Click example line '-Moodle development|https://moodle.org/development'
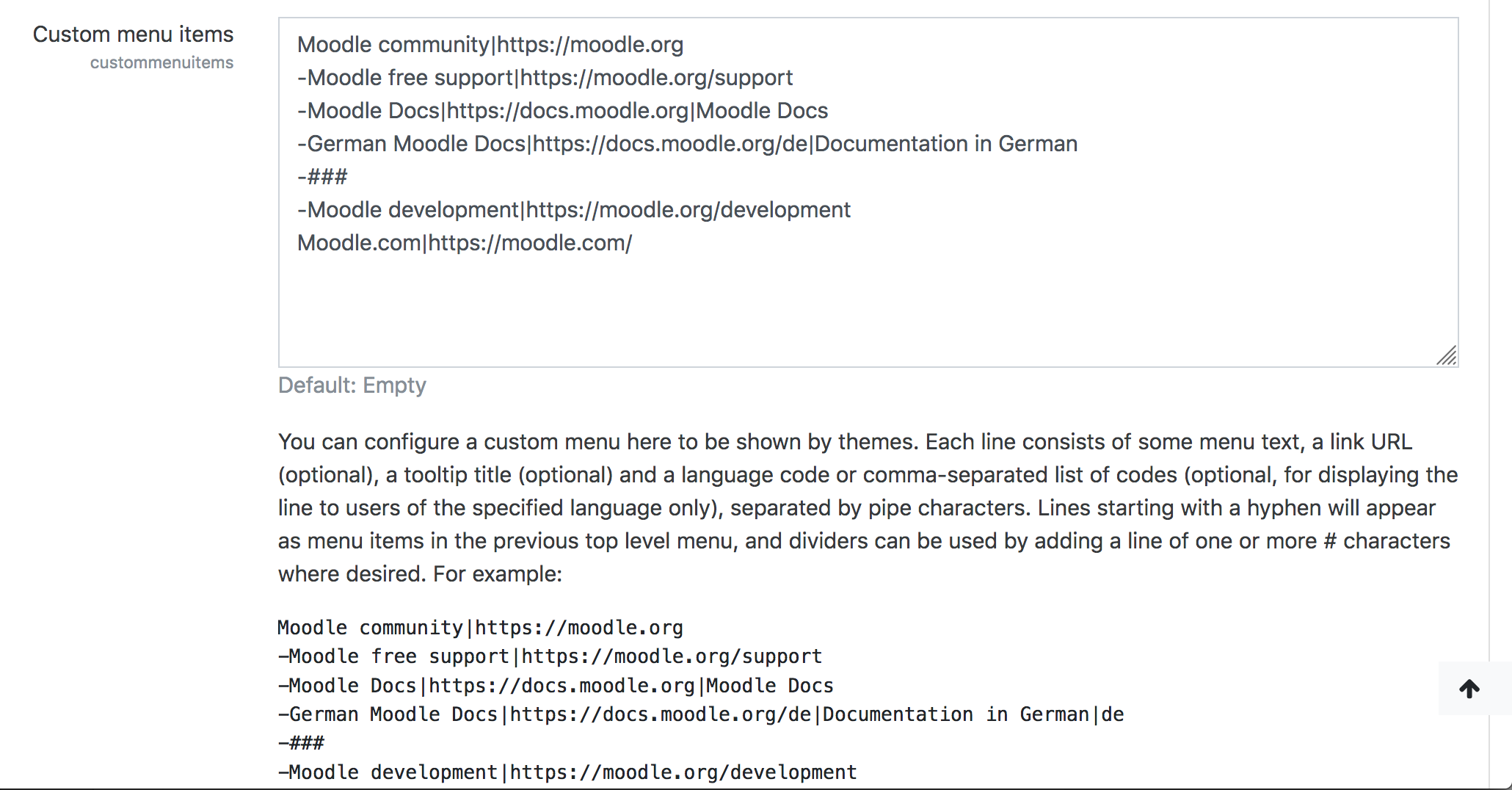 (x=567, y=772)
